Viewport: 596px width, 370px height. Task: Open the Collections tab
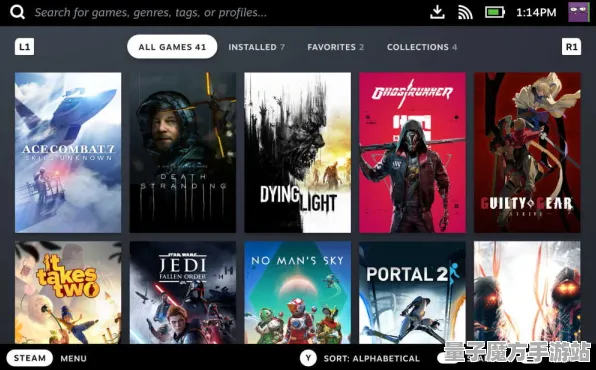tap(422, 47)
